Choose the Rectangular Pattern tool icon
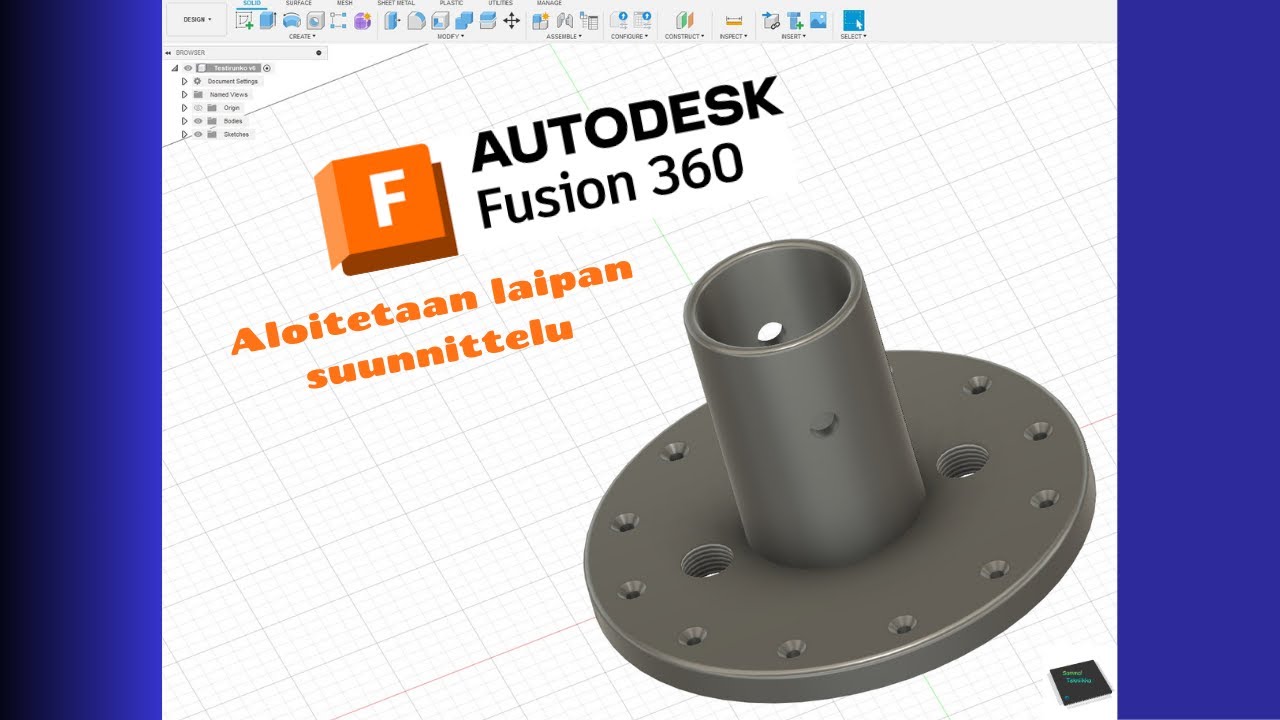The width and height of the screenshot is (1280, 720). coord(338,20)
